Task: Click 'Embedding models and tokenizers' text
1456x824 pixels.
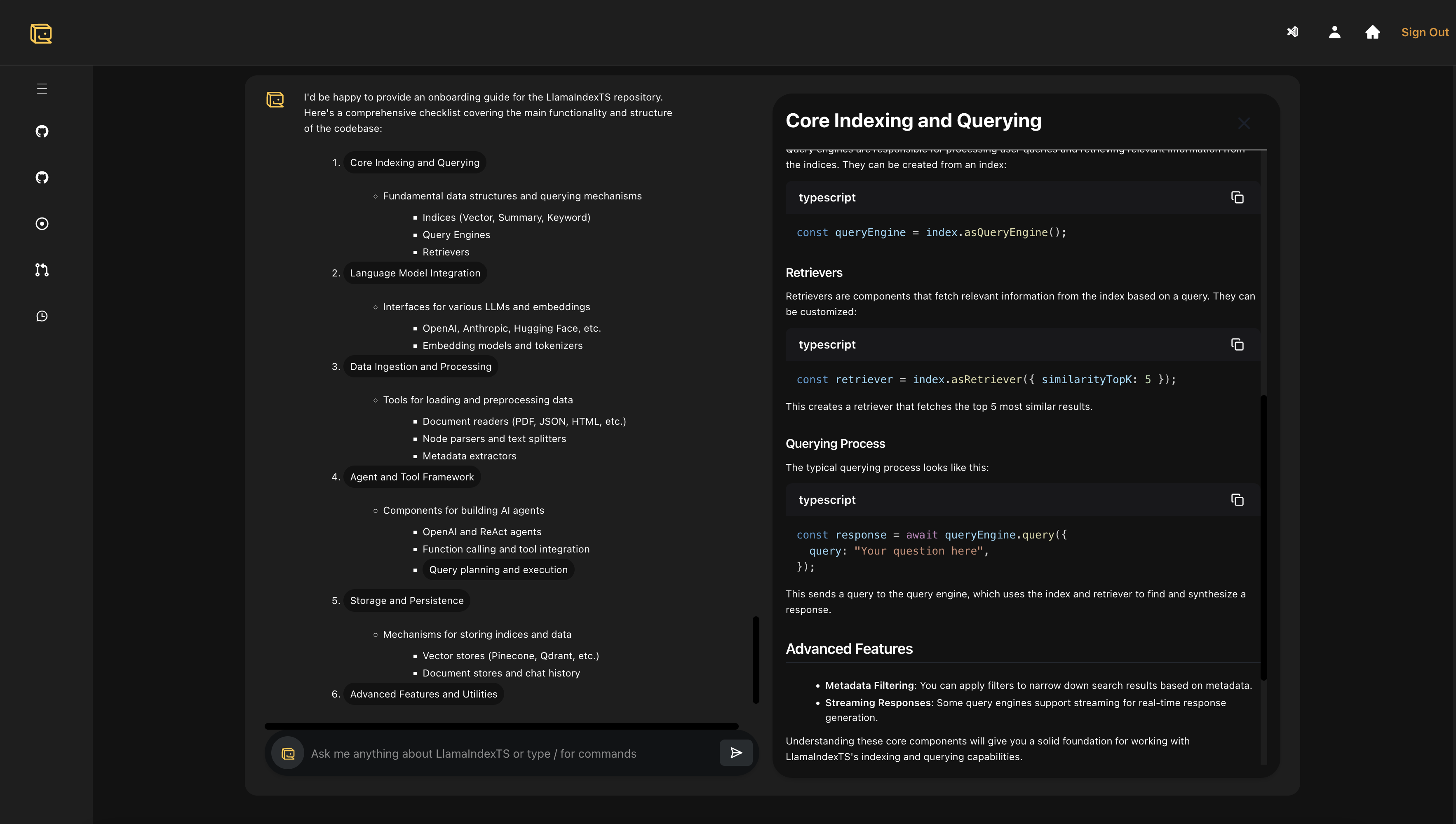Action: [x=502, y=345]
